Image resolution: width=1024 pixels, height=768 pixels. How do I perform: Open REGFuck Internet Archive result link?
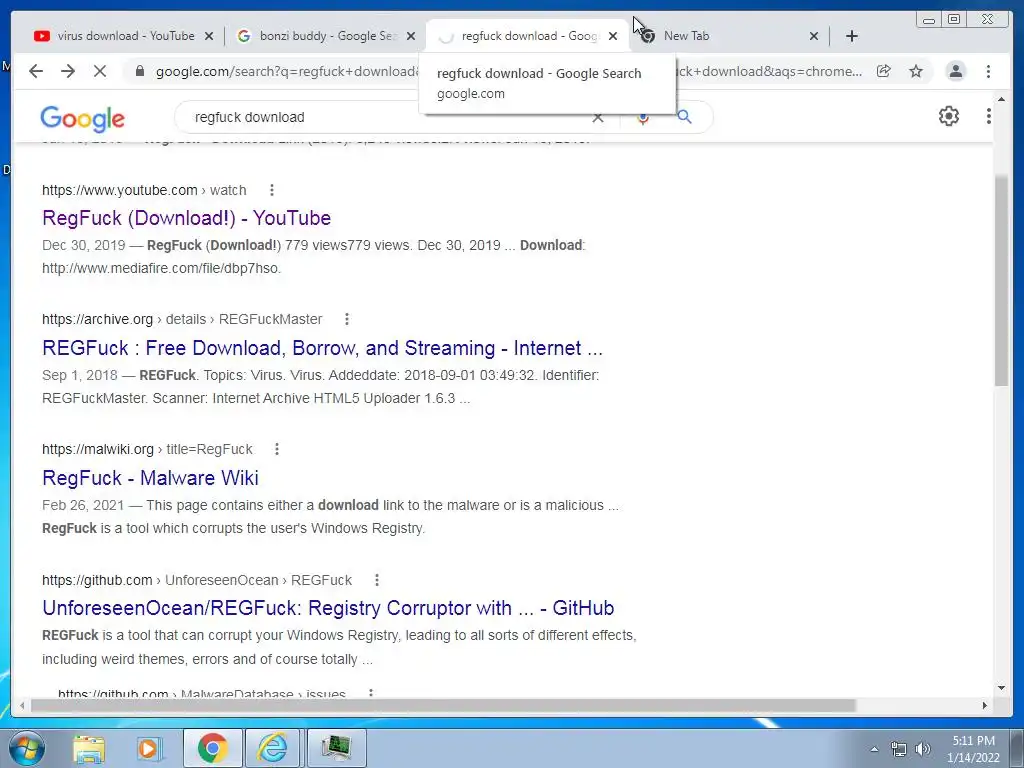click(x=322, y=348)
